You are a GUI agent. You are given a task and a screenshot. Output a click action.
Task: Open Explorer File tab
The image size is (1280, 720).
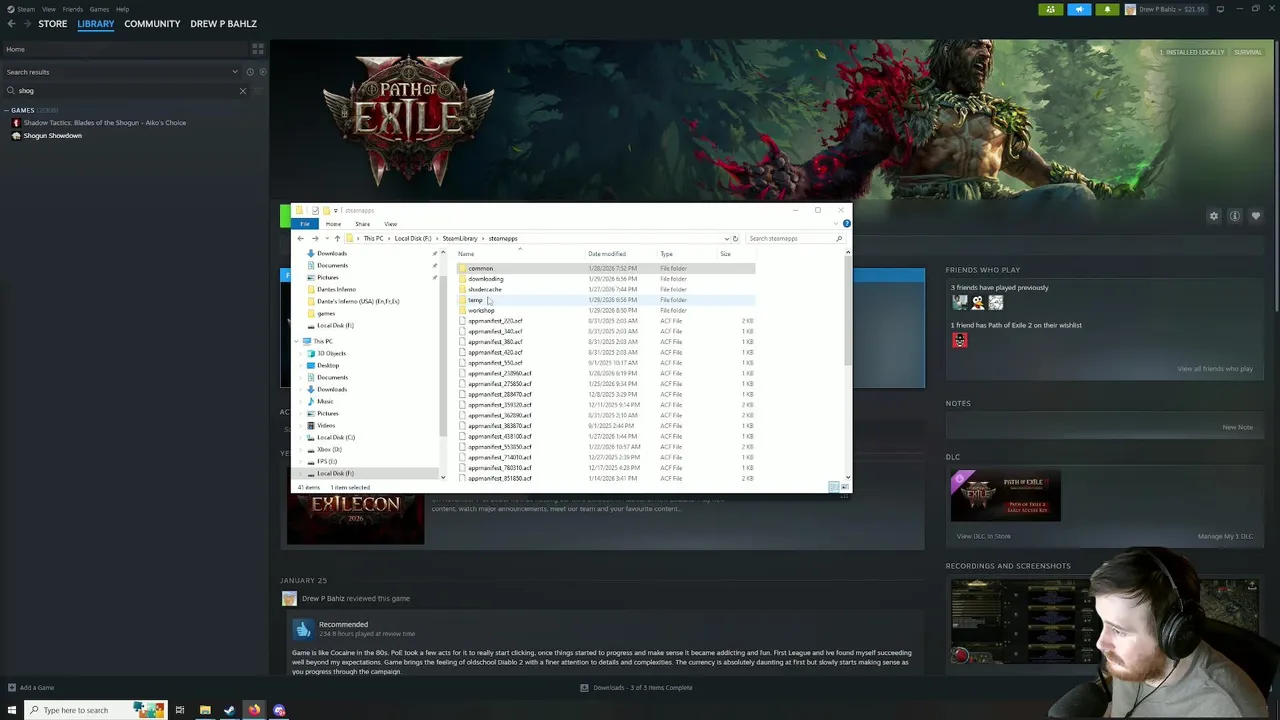[x=305, y=224]
